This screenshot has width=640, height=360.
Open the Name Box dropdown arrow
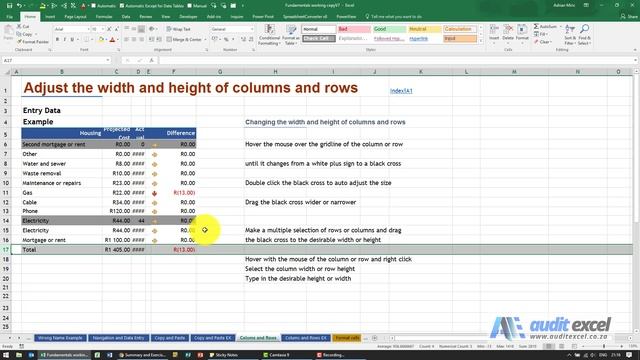point(108,60)
